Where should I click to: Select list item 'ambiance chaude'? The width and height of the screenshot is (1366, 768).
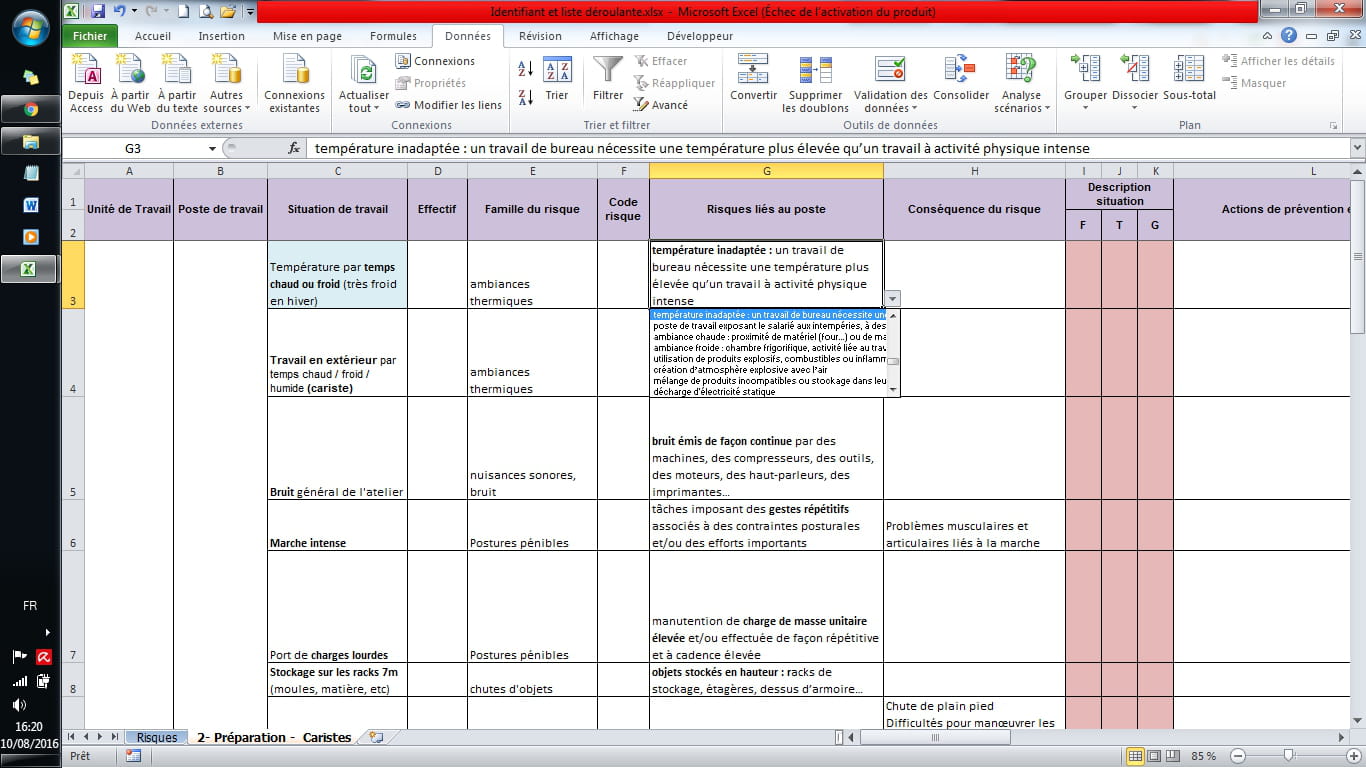coord(768,336)
